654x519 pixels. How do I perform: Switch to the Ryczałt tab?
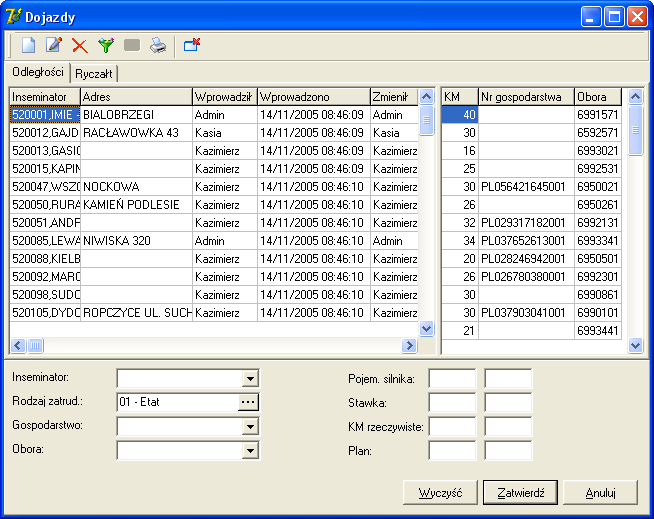(x=93, y=74)
